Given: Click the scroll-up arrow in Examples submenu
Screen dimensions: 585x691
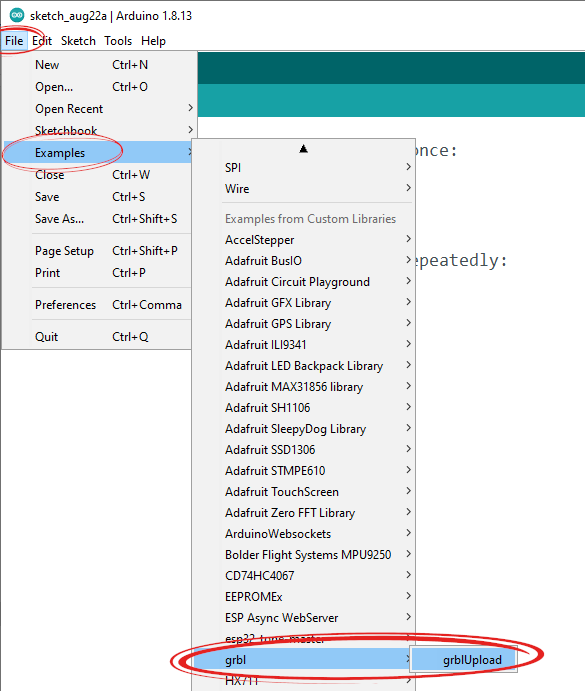Looking at the screenshot, I should [303, 149].
